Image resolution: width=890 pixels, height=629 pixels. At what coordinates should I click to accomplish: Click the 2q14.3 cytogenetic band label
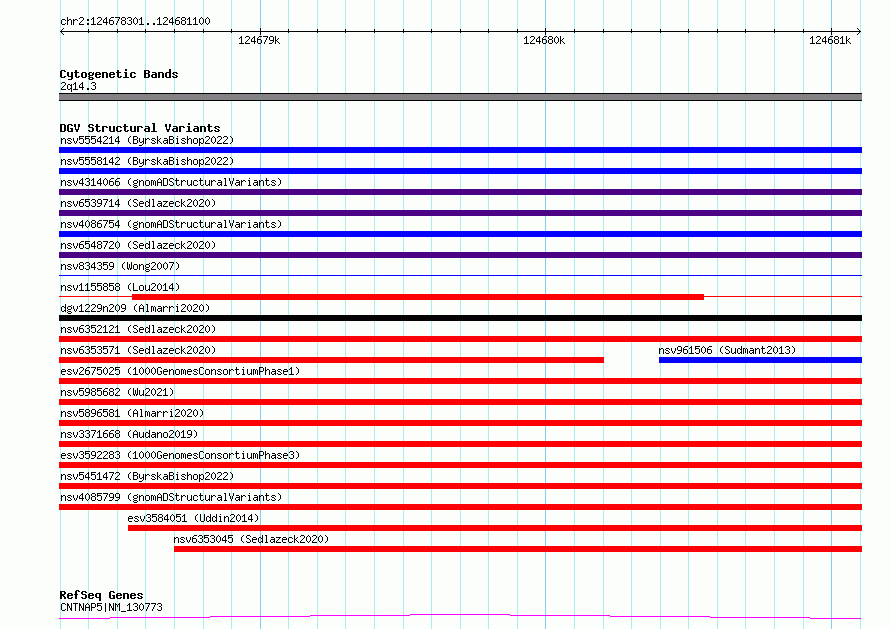[x=78, y=86]
